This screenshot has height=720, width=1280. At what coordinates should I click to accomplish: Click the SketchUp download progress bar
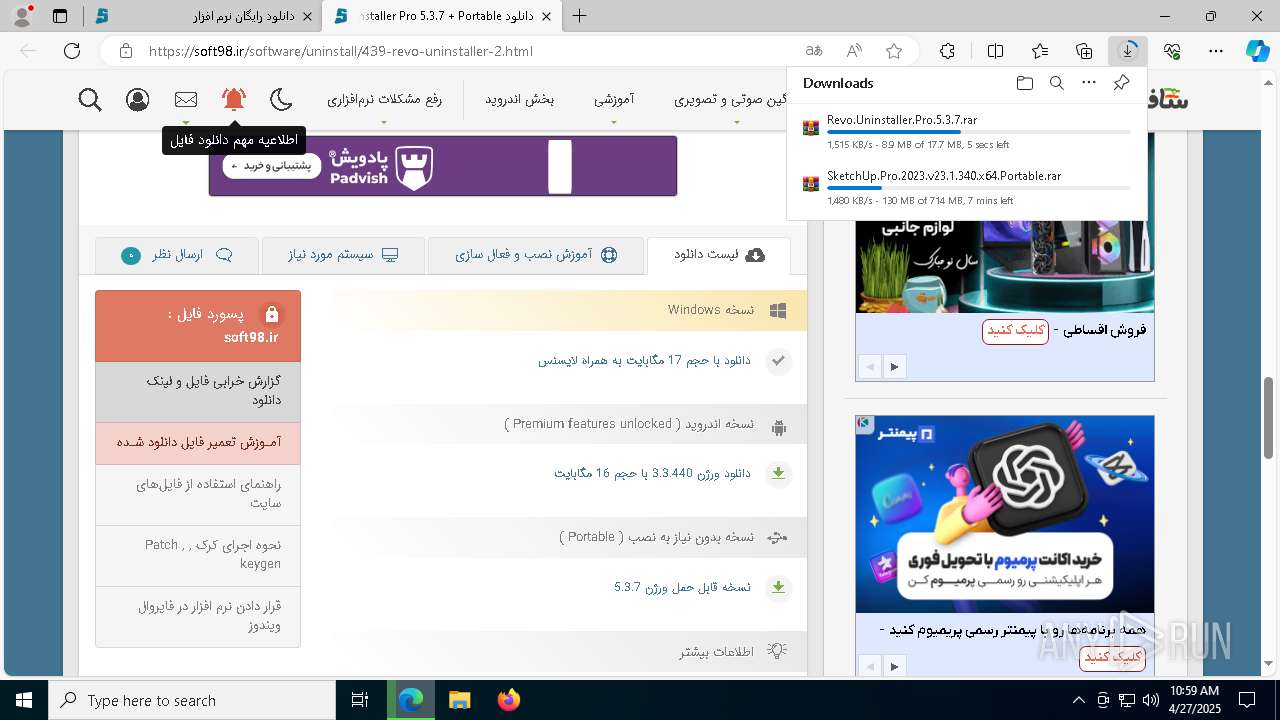[x=979, y=188]
